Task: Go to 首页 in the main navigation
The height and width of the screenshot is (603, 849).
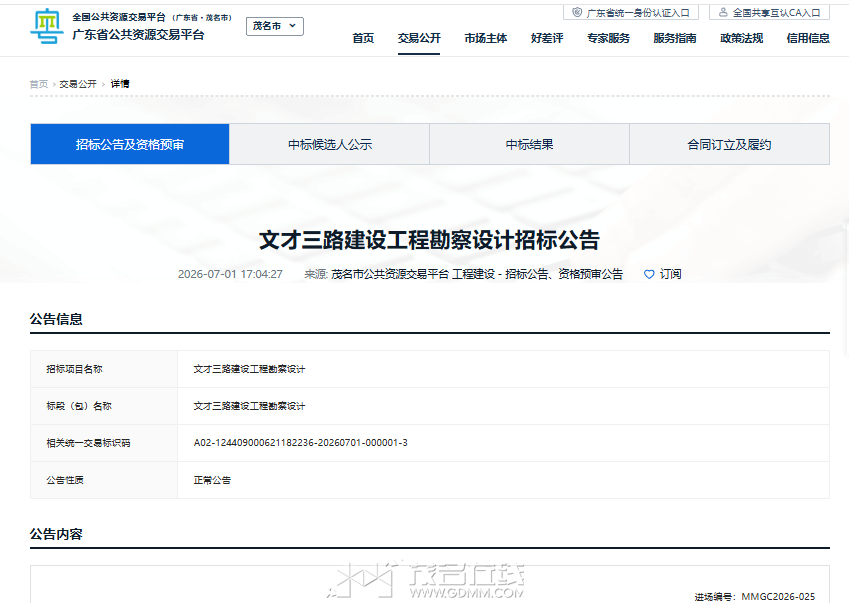Action: click(363, 38)
